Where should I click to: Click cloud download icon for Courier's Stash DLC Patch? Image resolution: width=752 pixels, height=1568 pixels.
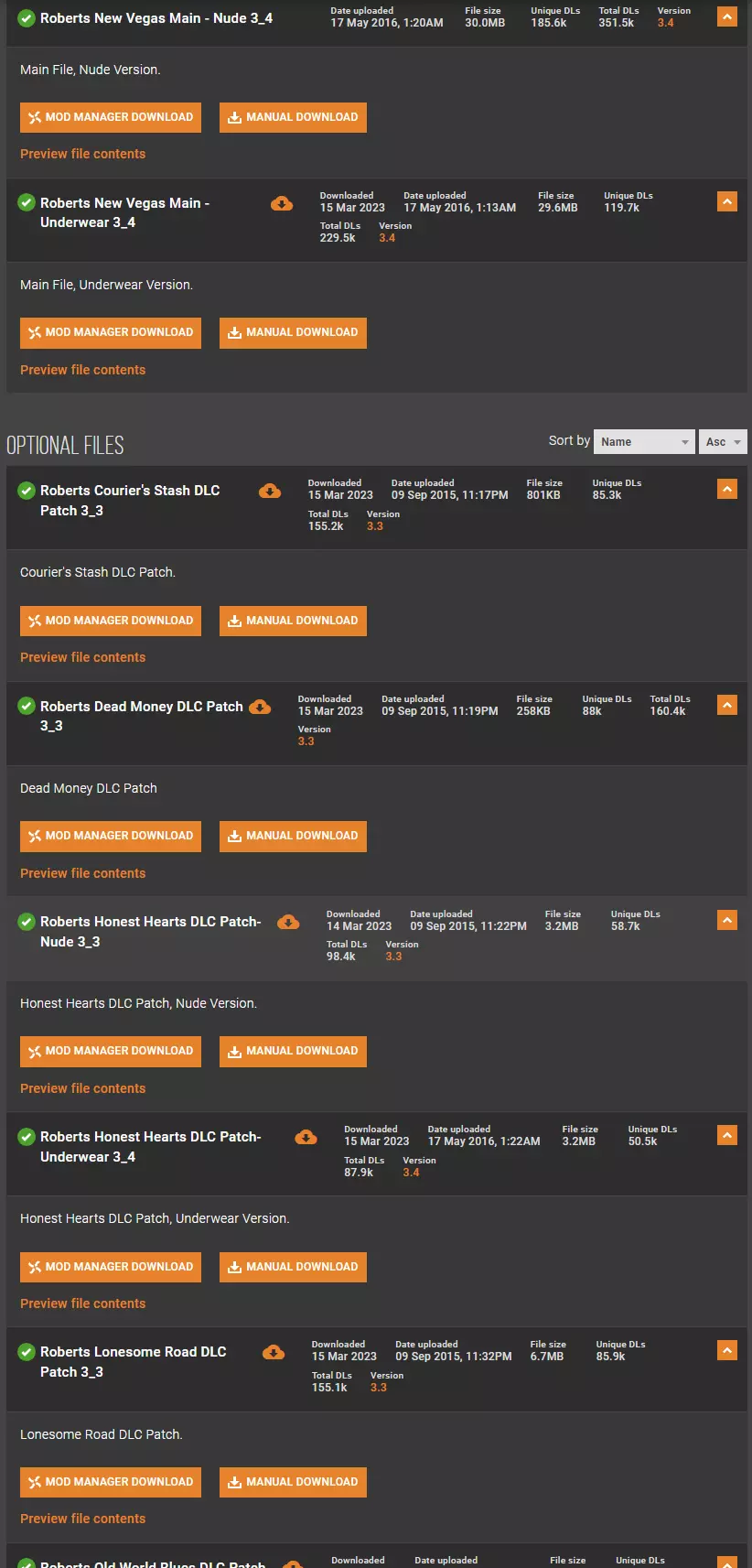coord(270,491)
